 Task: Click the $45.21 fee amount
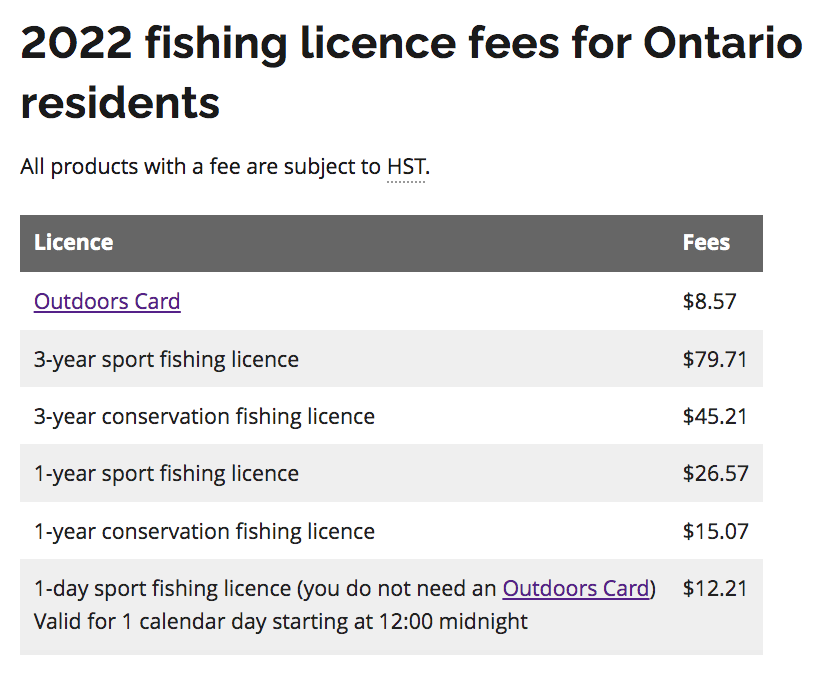click(x=714, y=416)
